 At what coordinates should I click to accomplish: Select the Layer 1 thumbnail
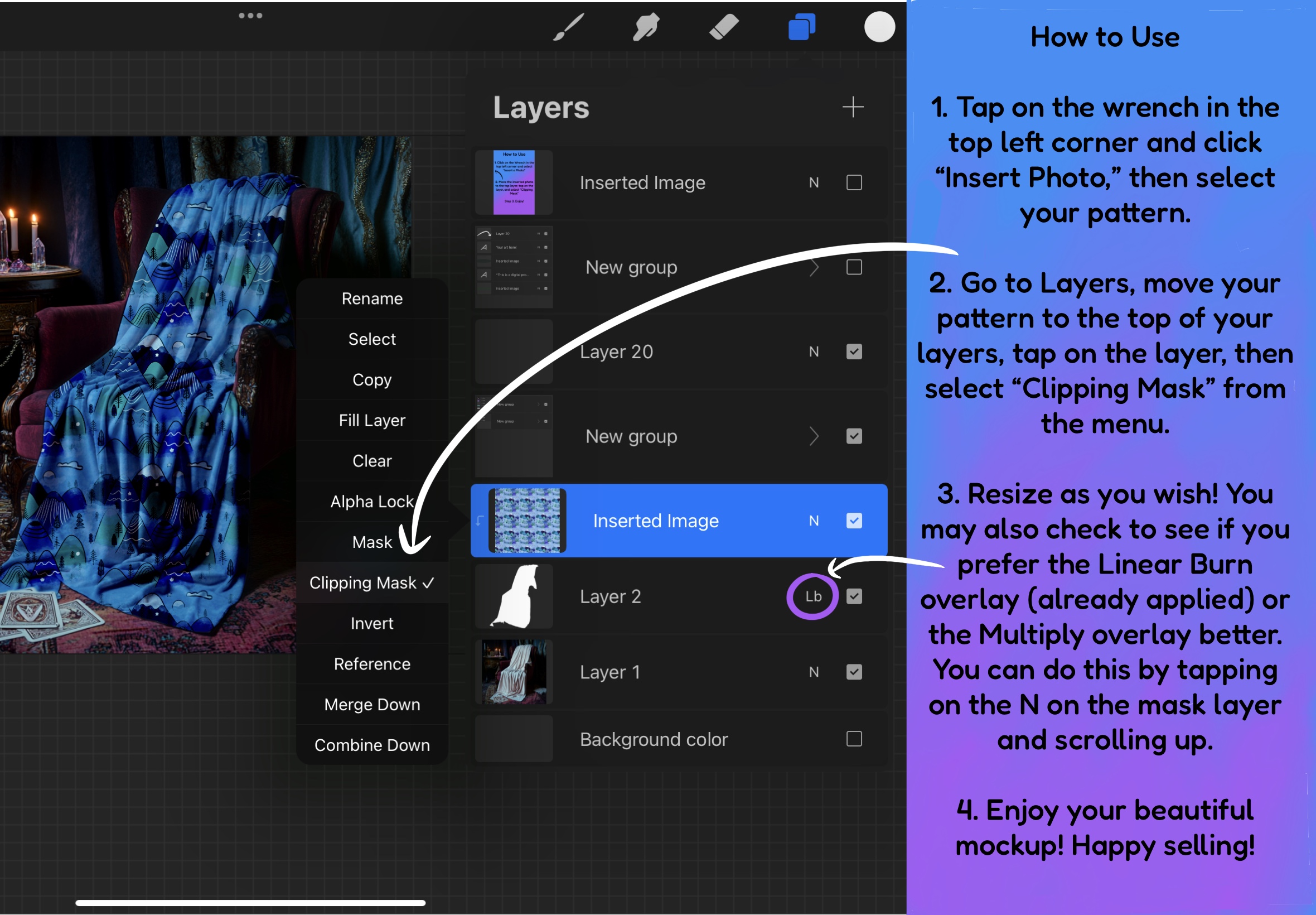click(x=514, y=672)
